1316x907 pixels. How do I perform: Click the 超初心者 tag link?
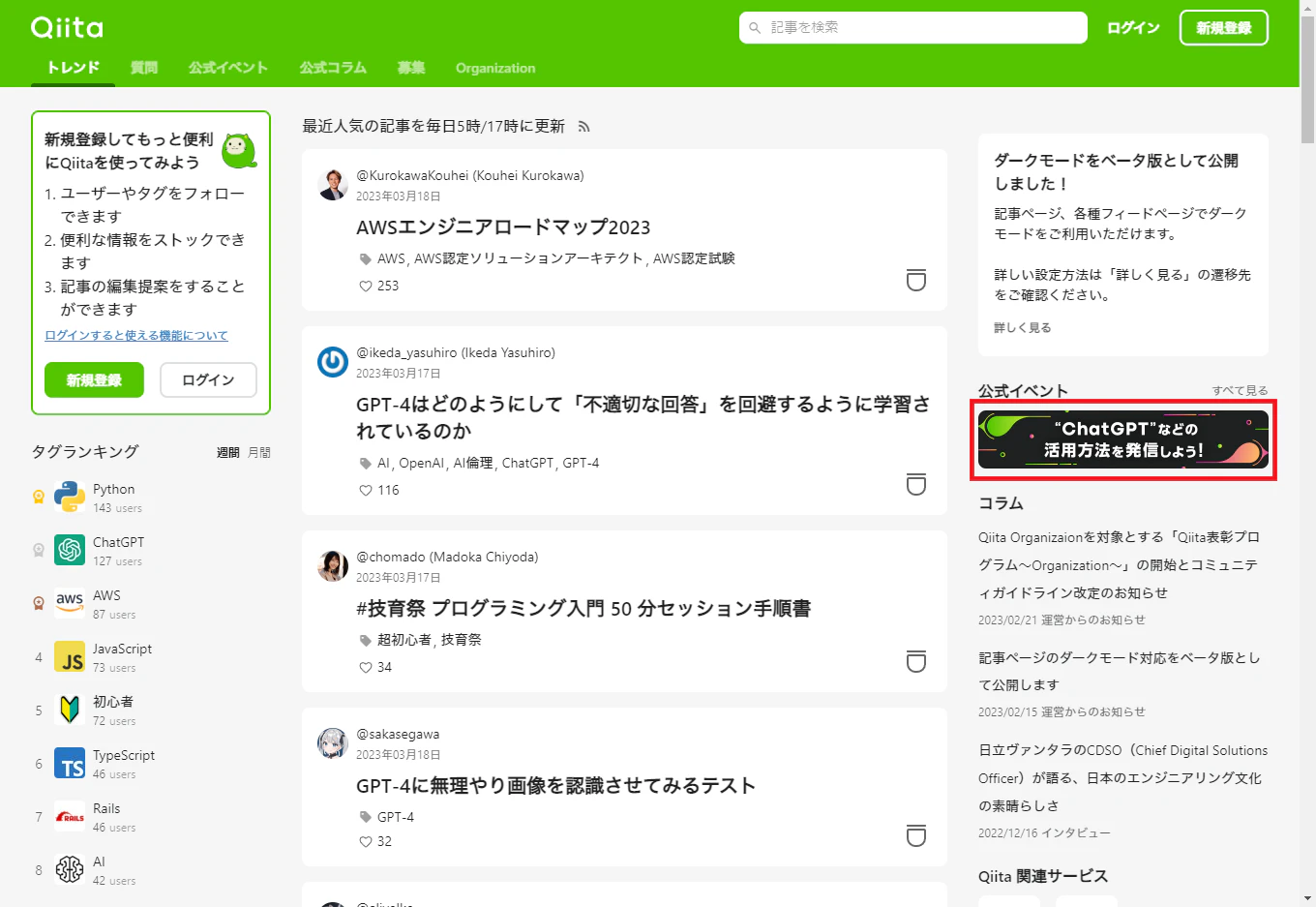pos(404,640)
